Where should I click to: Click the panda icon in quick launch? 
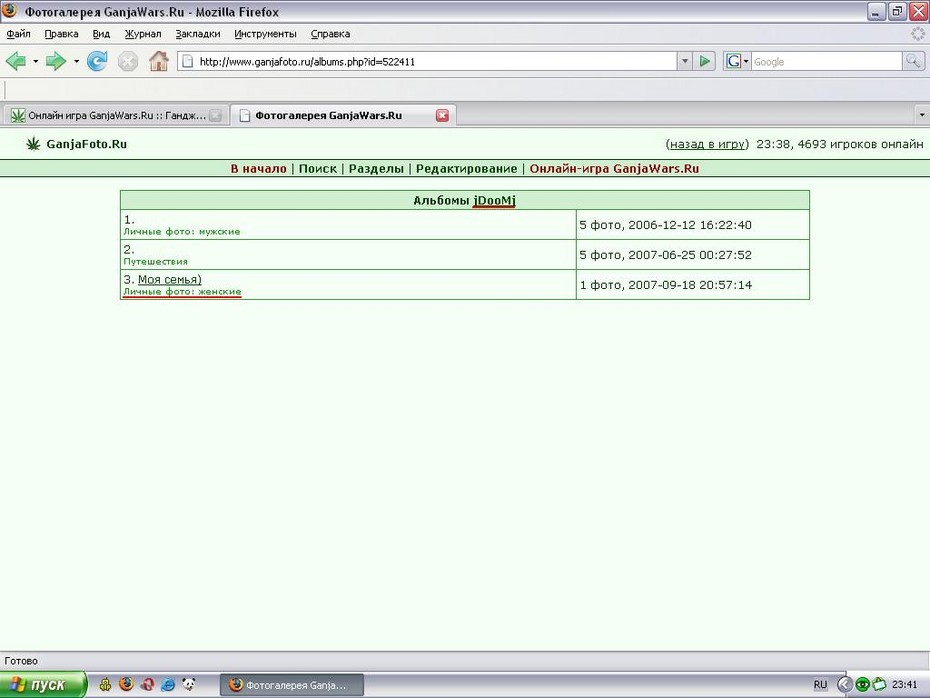click(x=189, y=684)
